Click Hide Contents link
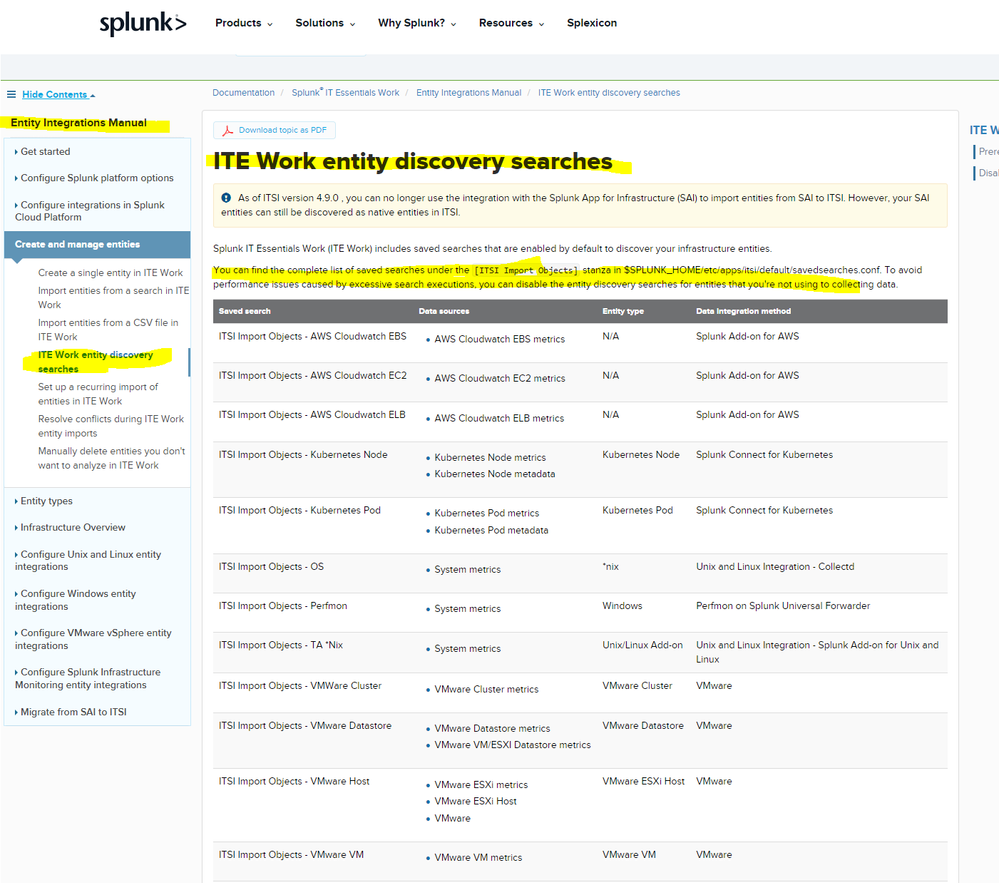The image size is (999, 883). (x=59, y=94)
